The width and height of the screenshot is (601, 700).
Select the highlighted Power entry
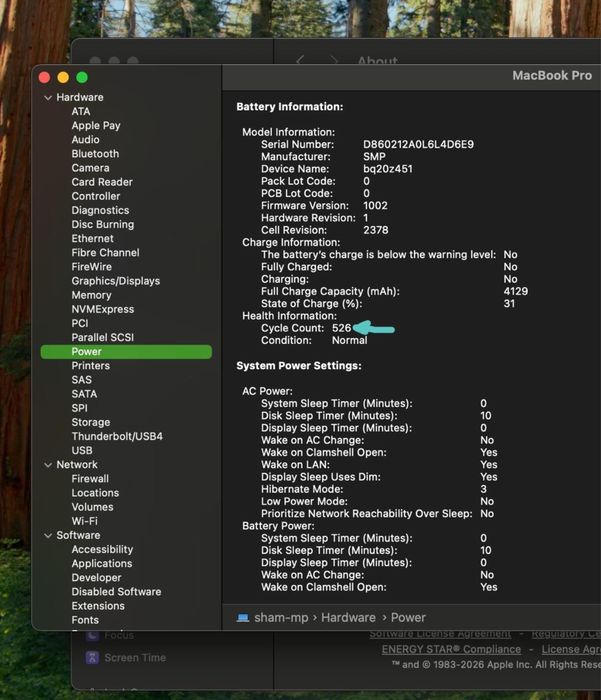126,352
